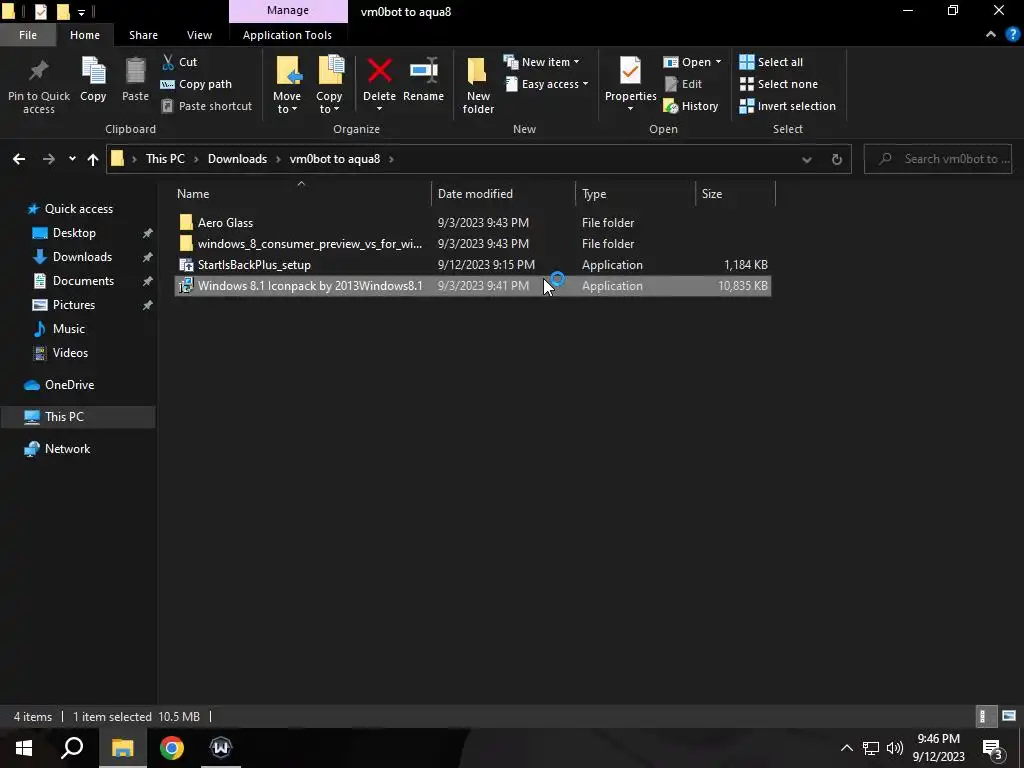Expand the Open dropdown in ribbon
Image resolution: width=1024 pixels, height=768 pixels.
click(692, 62)
